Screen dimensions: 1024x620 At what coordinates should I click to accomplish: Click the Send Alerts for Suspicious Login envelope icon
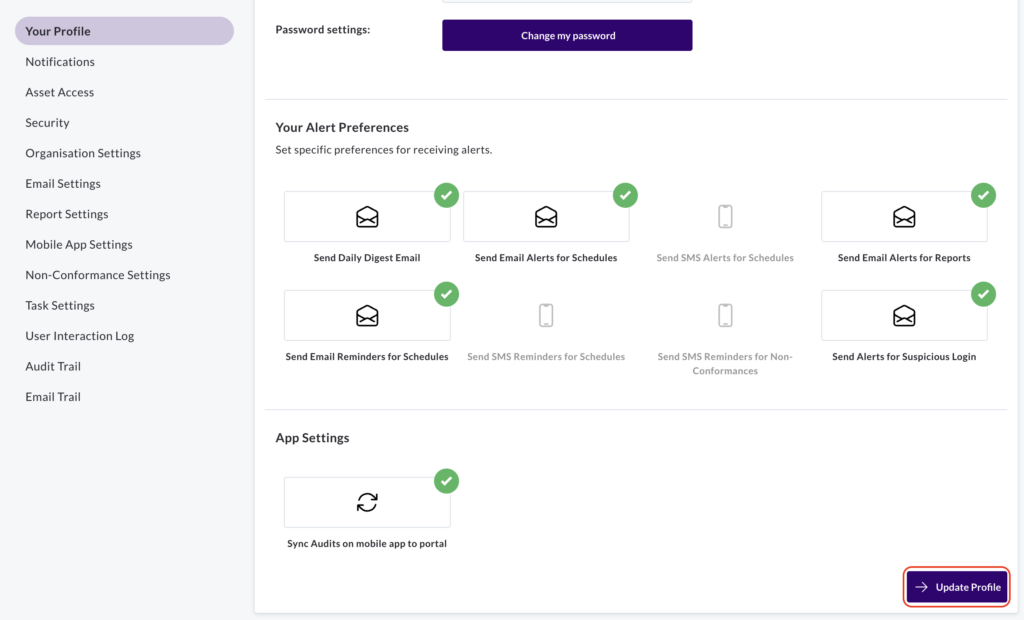coord(904,316)
